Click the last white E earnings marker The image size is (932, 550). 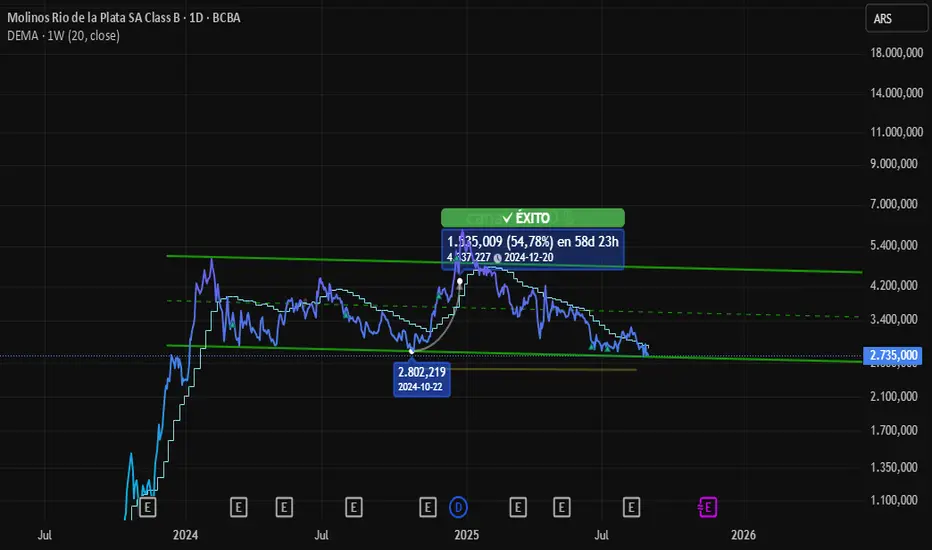(631, 507)
